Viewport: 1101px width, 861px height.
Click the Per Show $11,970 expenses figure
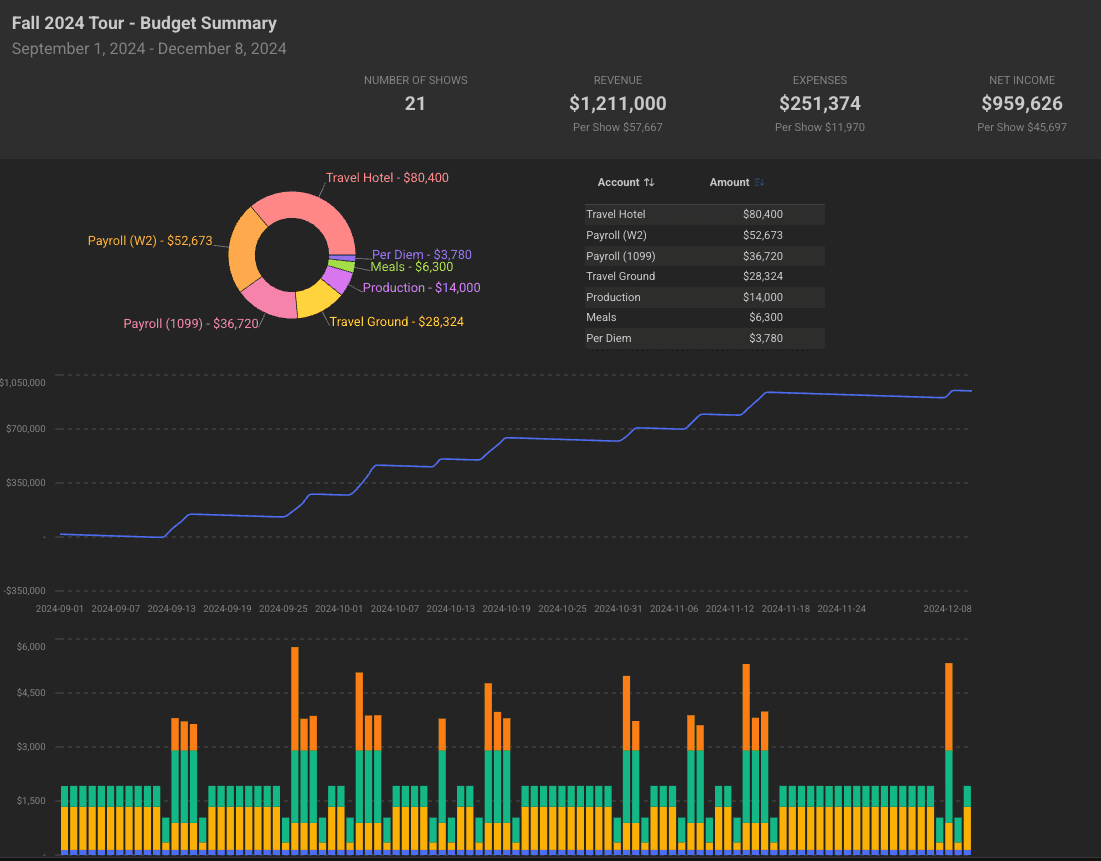(x=819, y=127)
